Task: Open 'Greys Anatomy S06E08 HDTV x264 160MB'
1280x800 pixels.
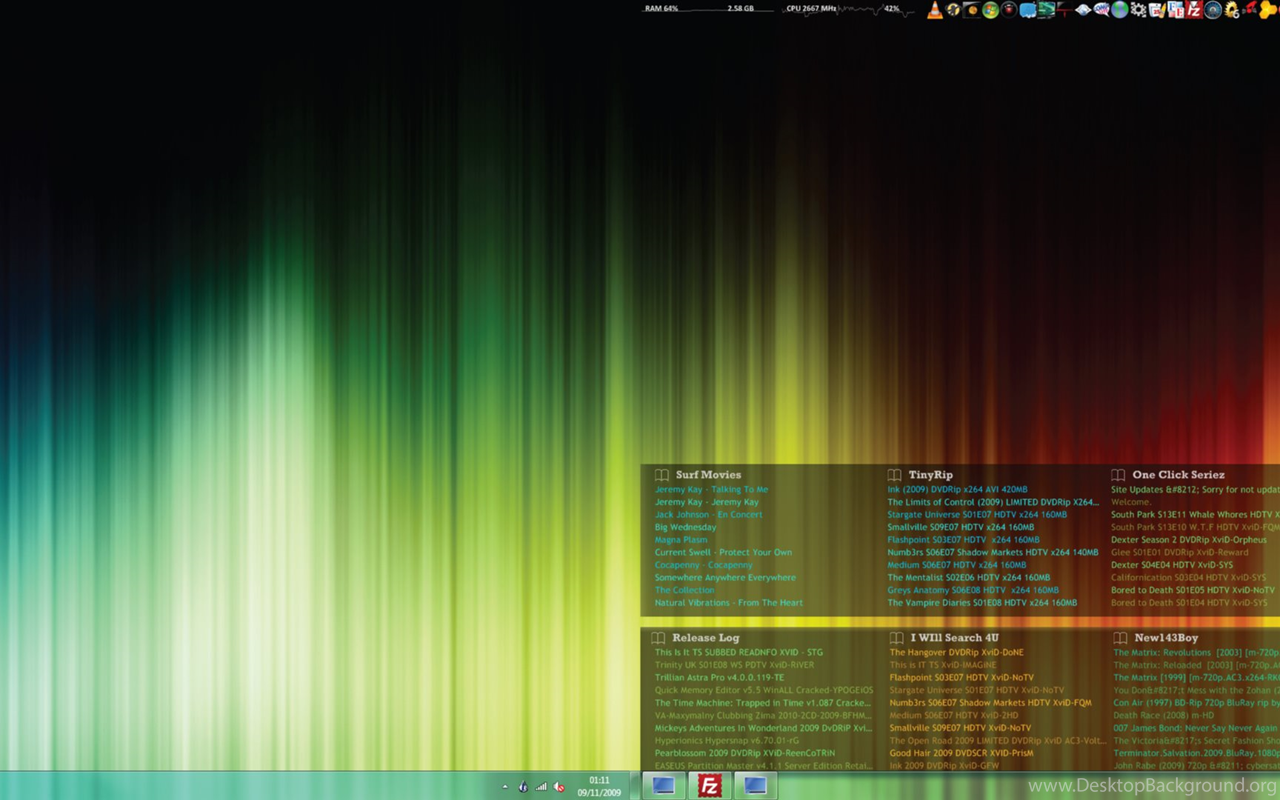Action: (973, 590)
